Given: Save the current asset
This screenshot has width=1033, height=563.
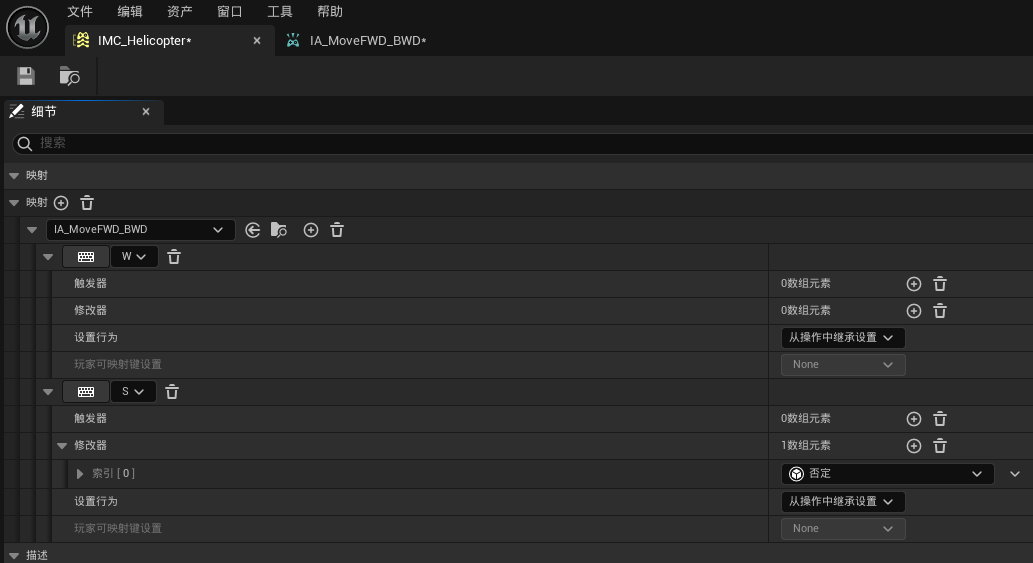Looking at the screenshot, I should [26, 76].
